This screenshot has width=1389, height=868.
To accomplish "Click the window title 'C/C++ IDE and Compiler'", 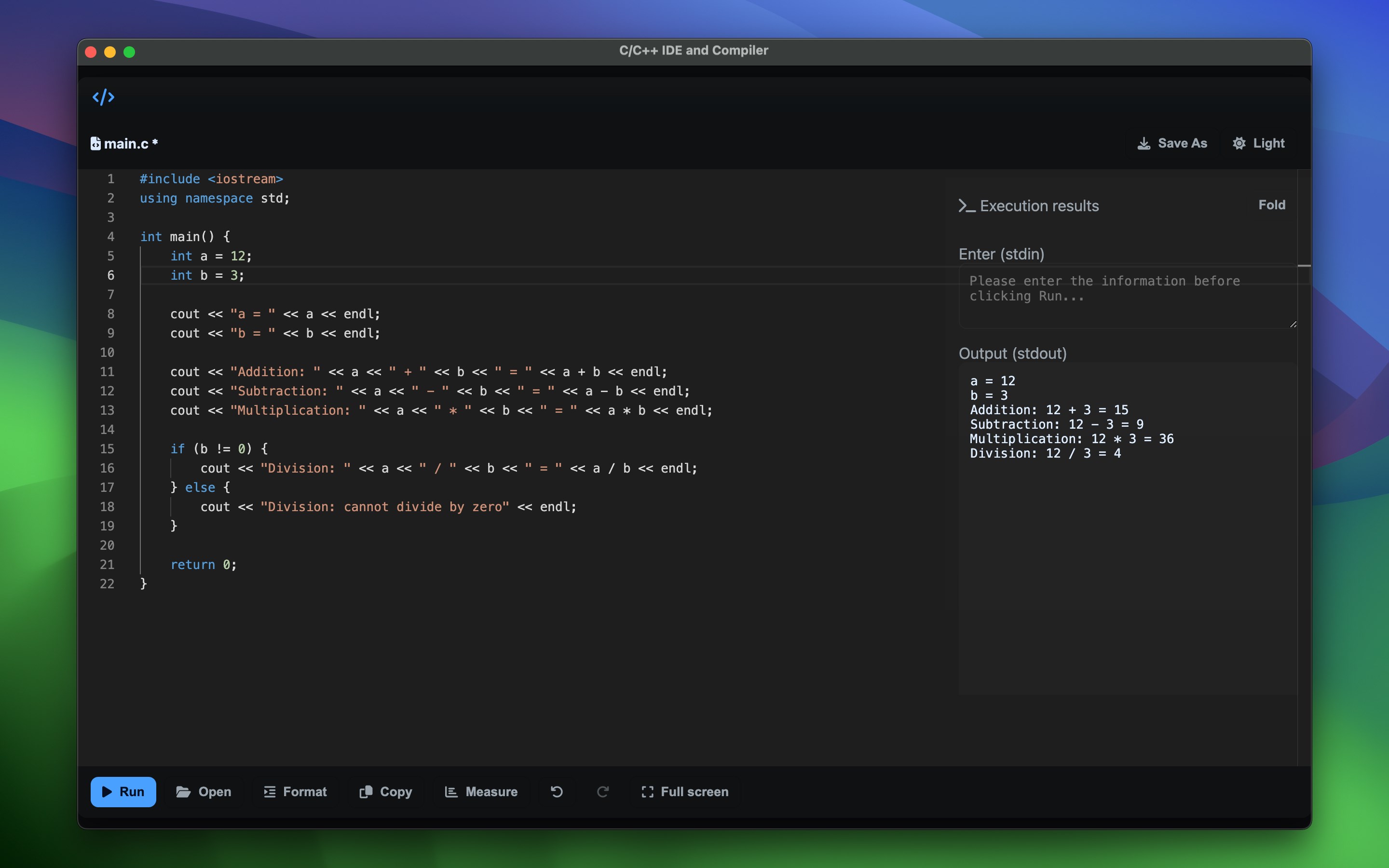I will click(x=694, y=51).
